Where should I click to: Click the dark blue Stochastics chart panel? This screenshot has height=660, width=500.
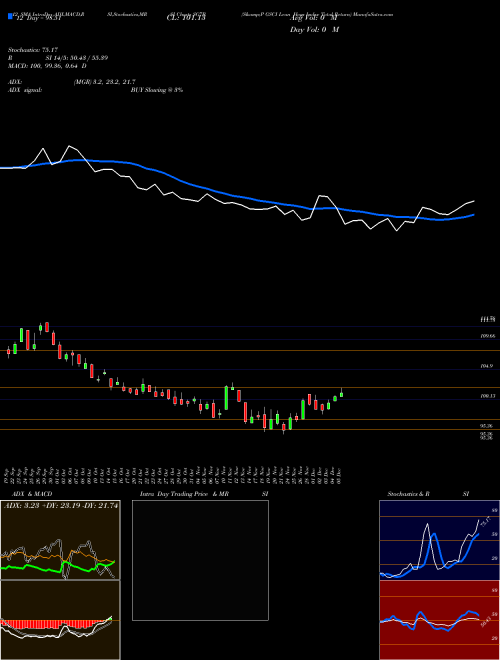[x=439, y=540]
